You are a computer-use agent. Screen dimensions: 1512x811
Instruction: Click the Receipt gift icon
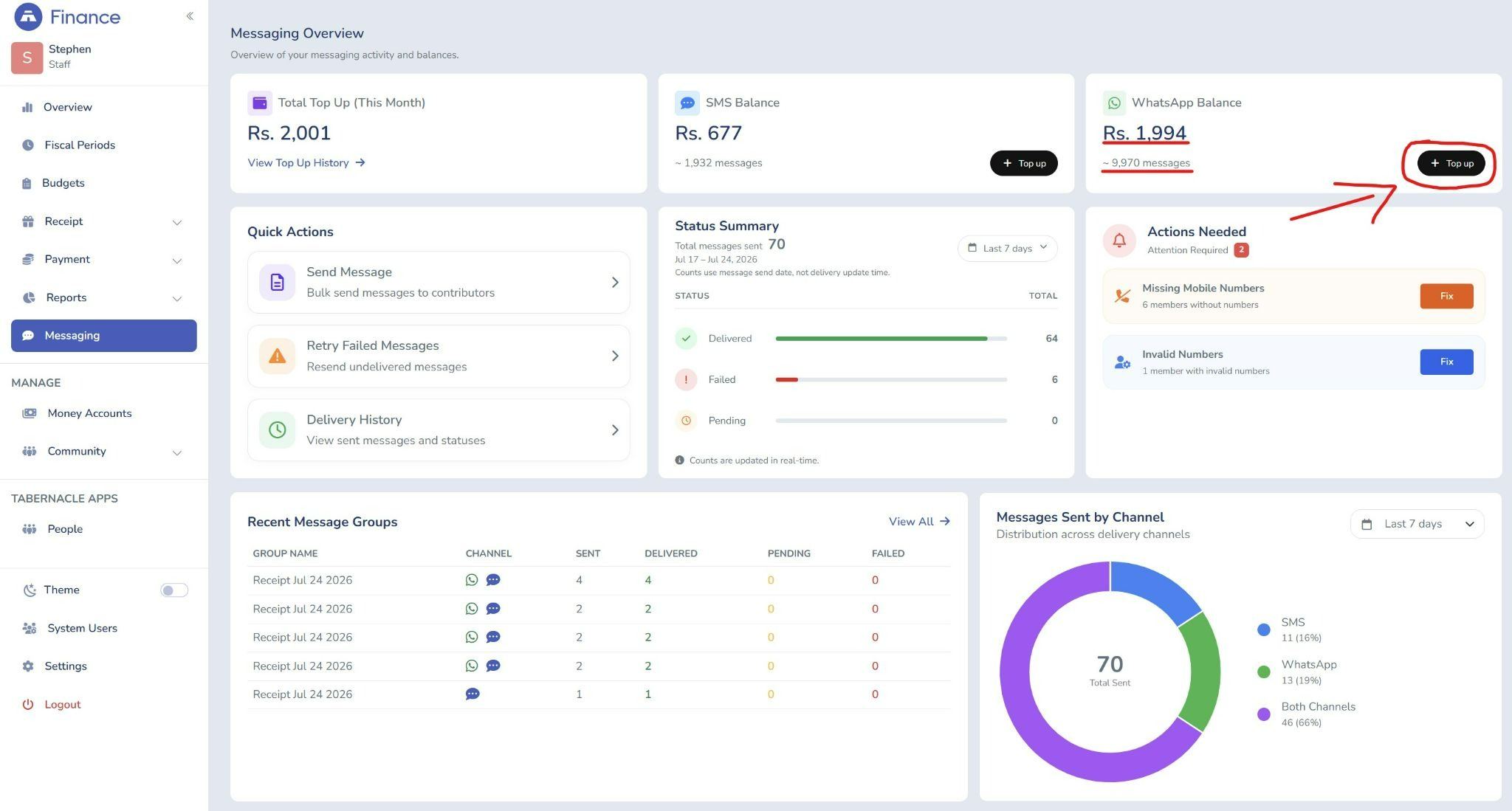click(28, 221)
